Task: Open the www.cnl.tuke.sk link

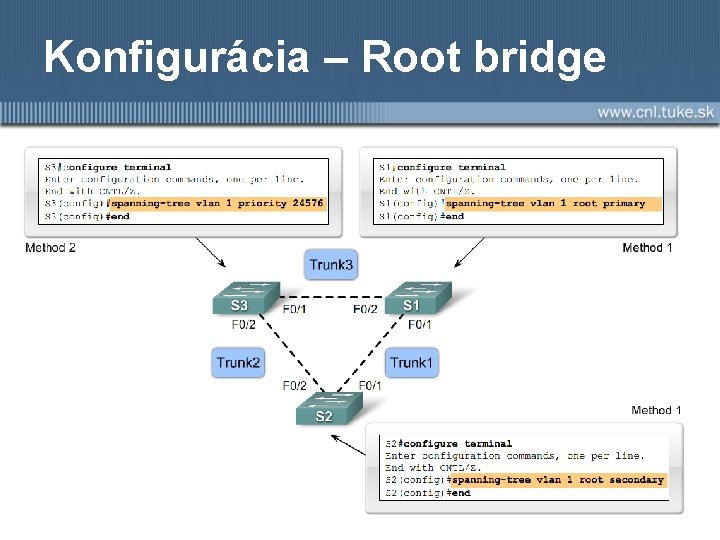Action: coord(656,112)
